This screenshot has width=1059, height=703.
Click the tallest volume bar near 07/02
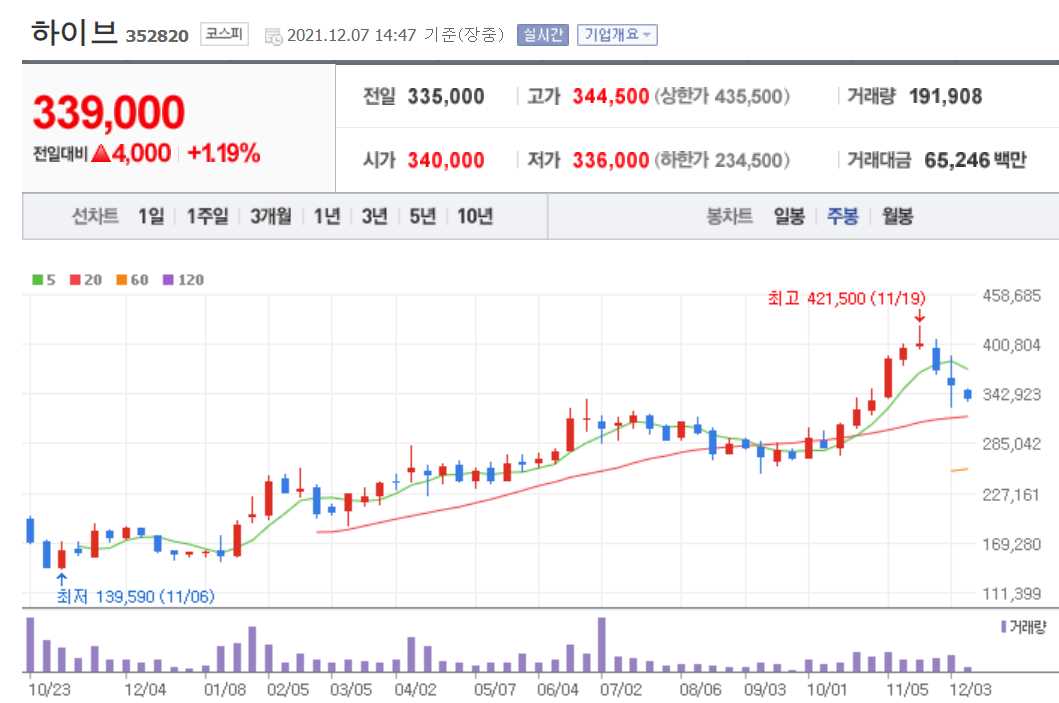click(602, 645)
